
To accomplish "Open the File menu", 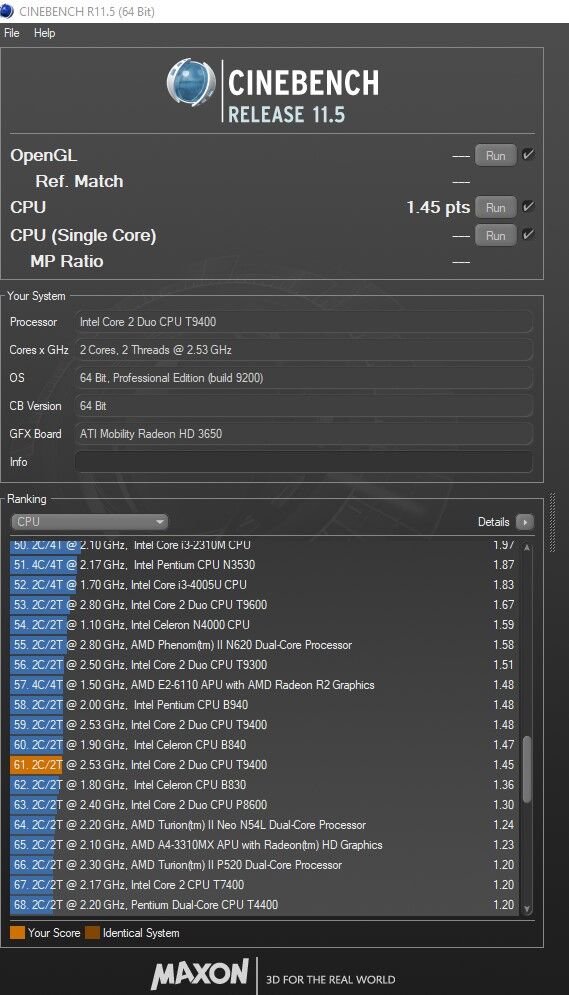I will 11,32.
